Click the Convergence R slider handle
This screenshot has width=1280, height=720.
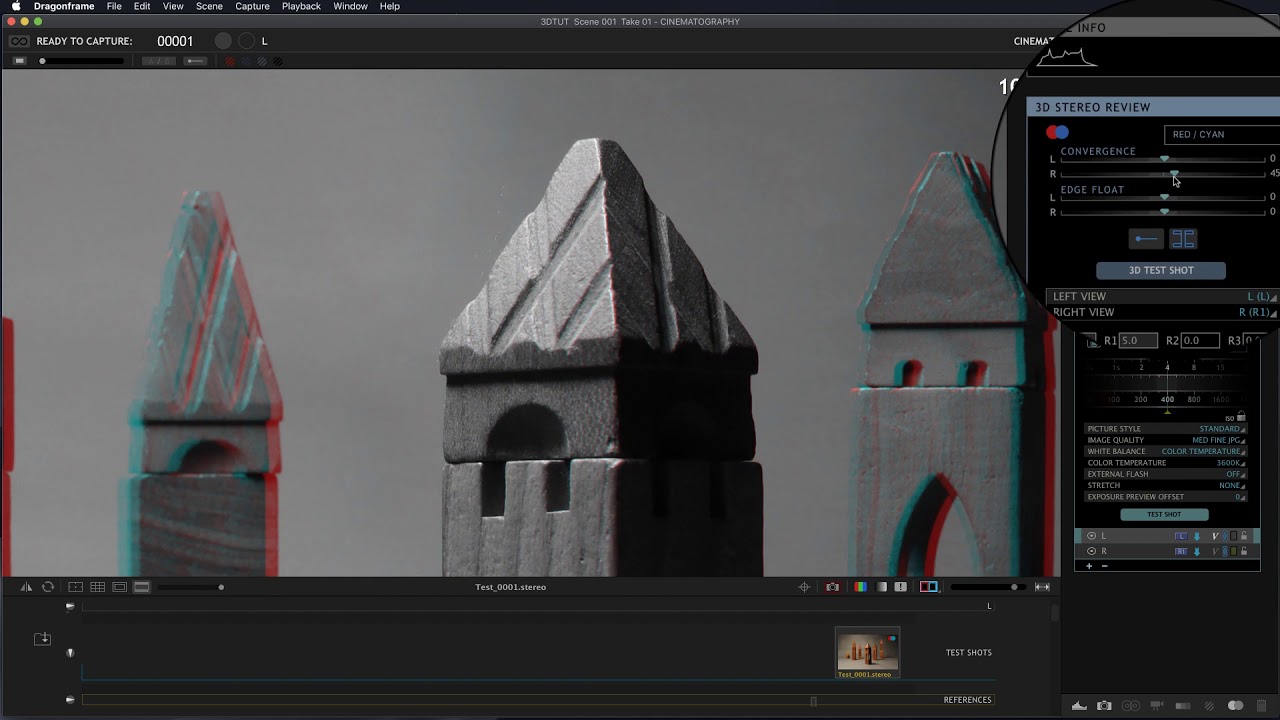tap(1174, 174)
